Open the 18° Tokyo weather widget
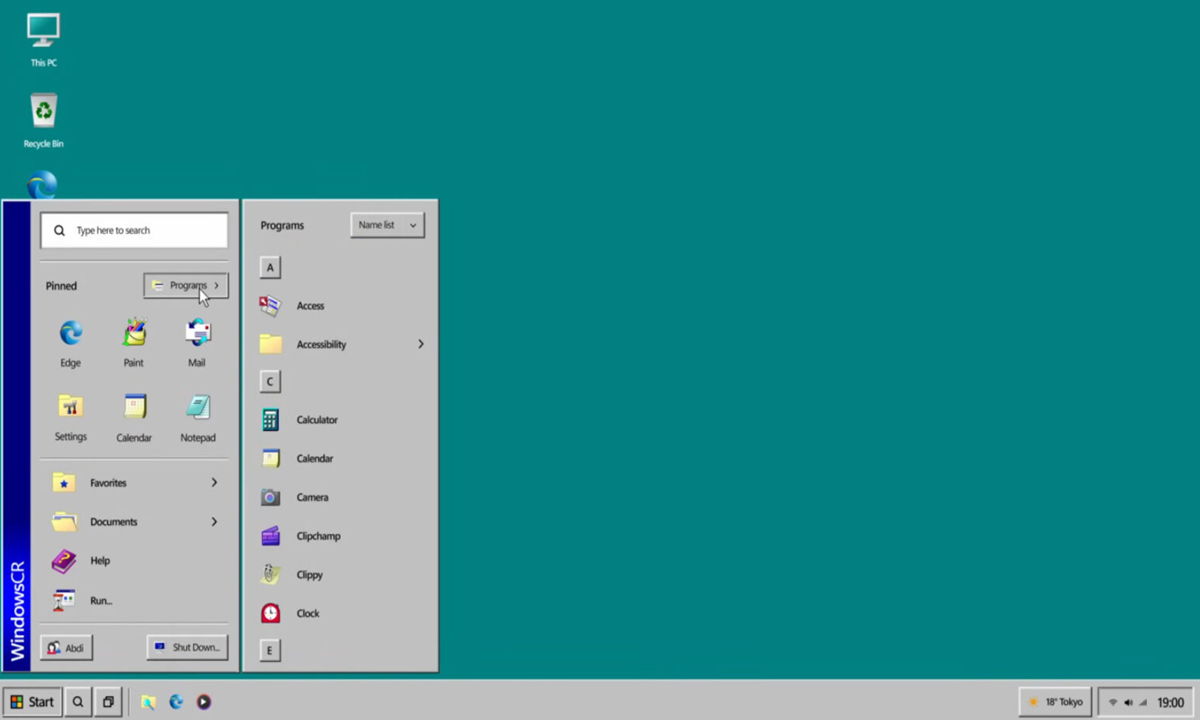This screenshot has height=720, width=1200. [x=1056, y=701]
